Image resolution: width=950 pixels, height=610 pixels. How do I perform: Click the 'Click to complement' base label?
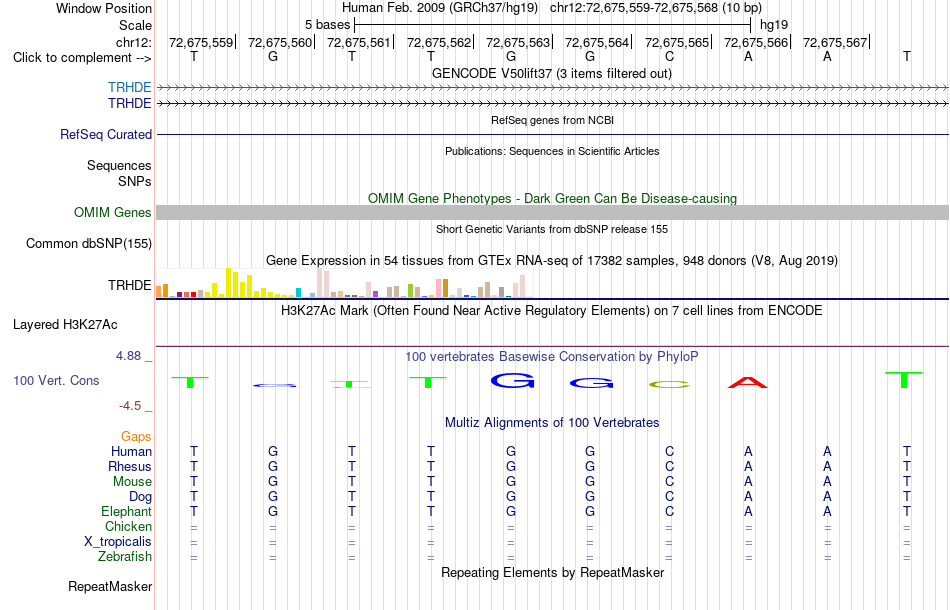(82, 58)
